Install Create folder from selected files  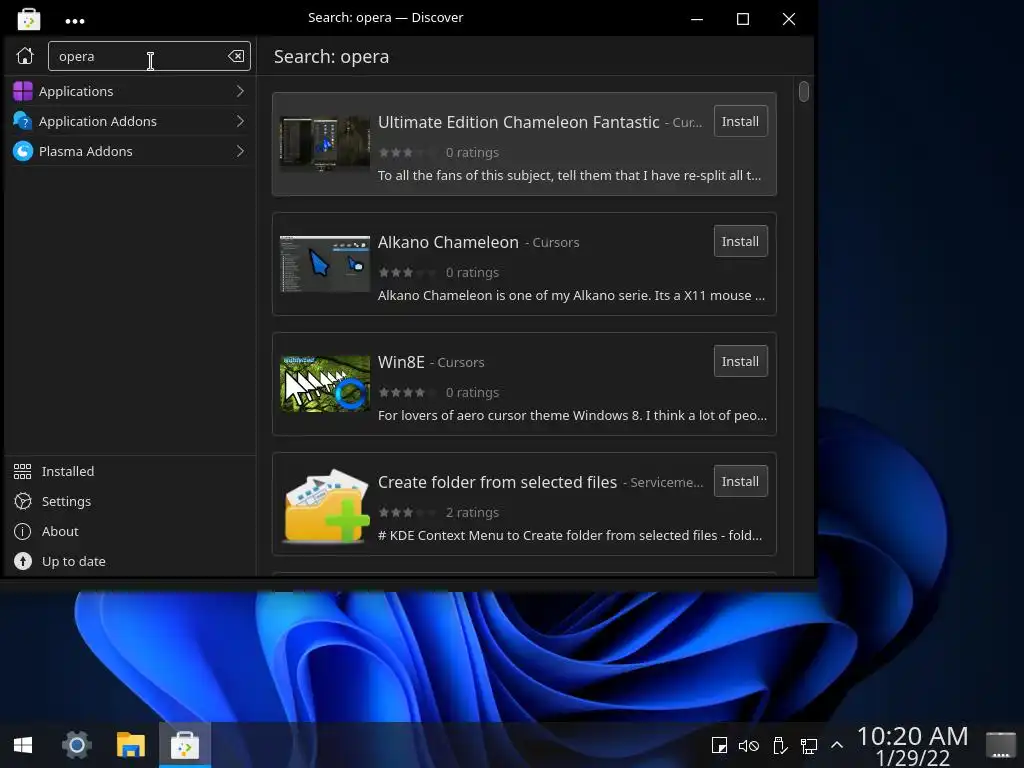[x=741, y=482]
